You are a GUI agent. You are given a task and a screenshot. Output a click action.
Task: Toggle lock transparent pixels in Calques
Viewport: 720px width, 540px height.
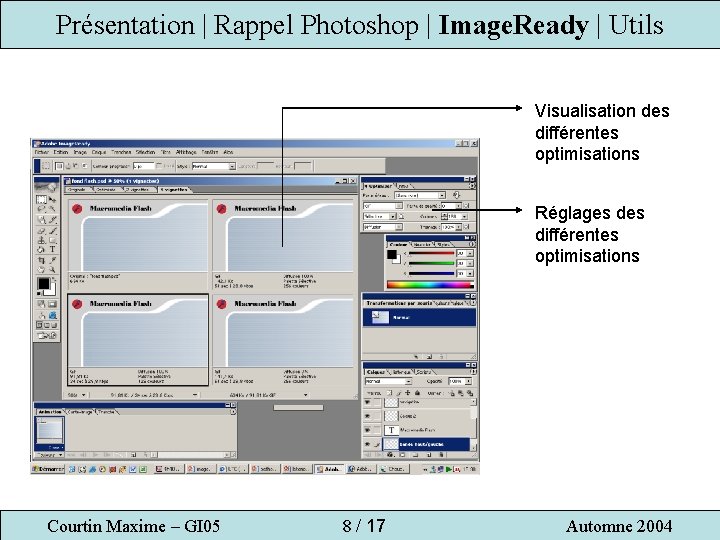(390, 393)
